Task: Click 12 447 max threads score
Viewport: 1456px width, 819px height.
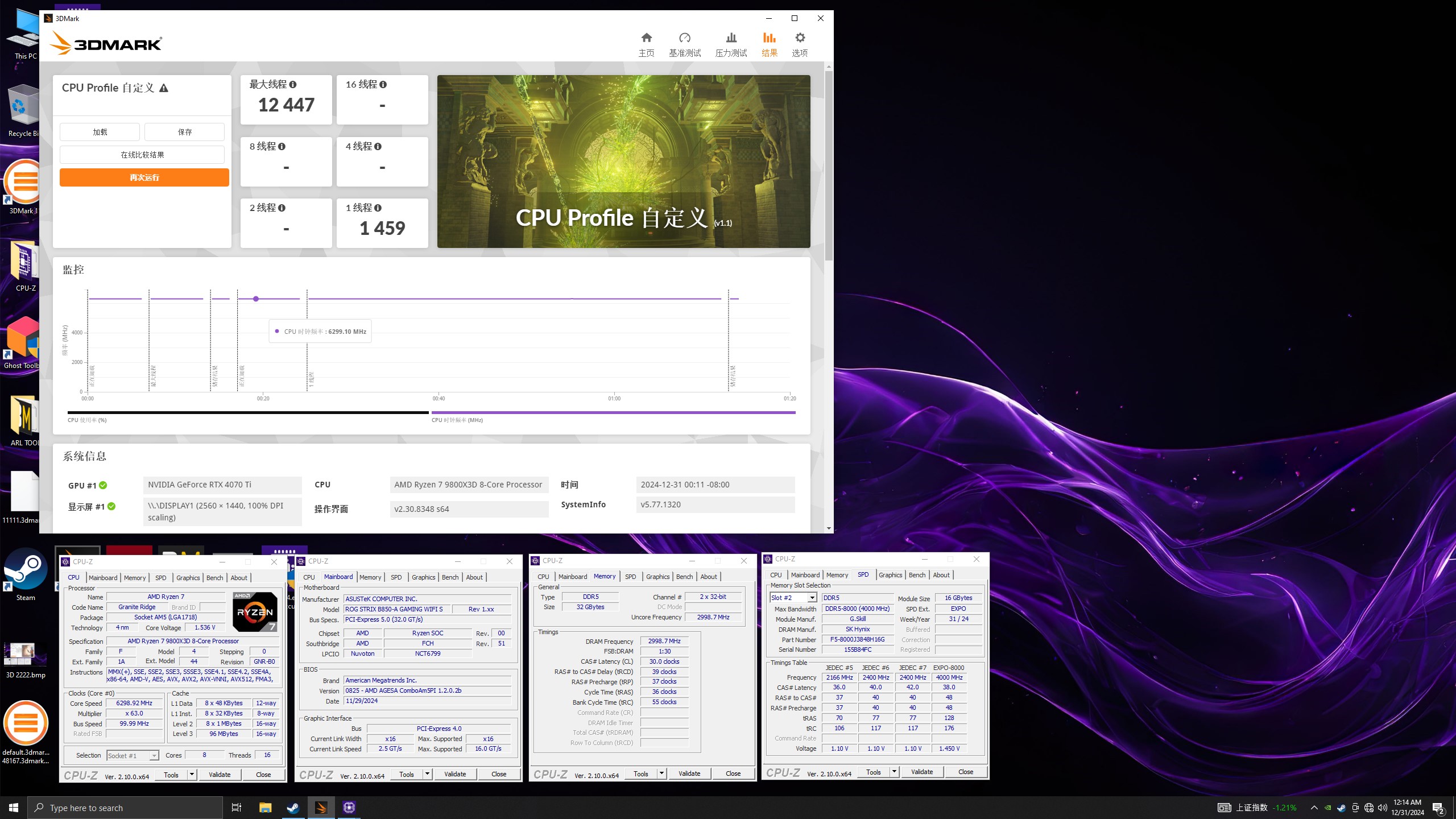Action: point(286,105)
